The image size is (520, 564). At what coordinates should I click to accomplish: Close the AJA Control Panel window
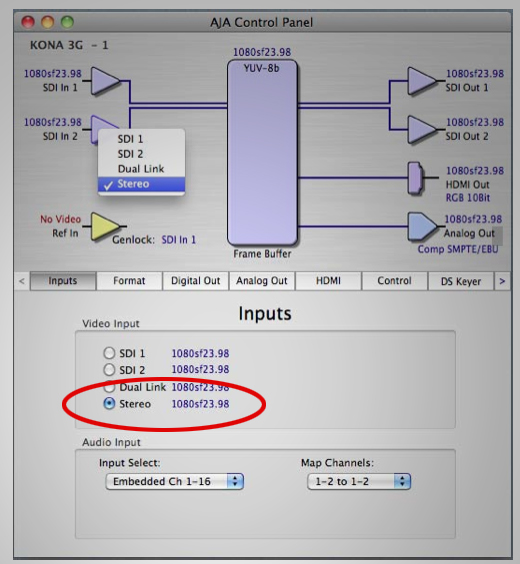[x=28, y=22]
